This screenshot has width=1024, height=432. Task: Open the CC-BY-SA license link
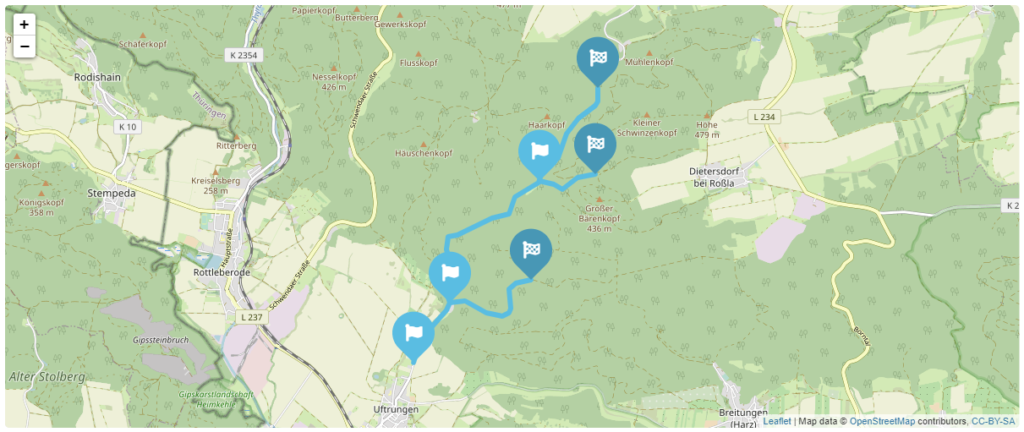click(x=993, y=422)
